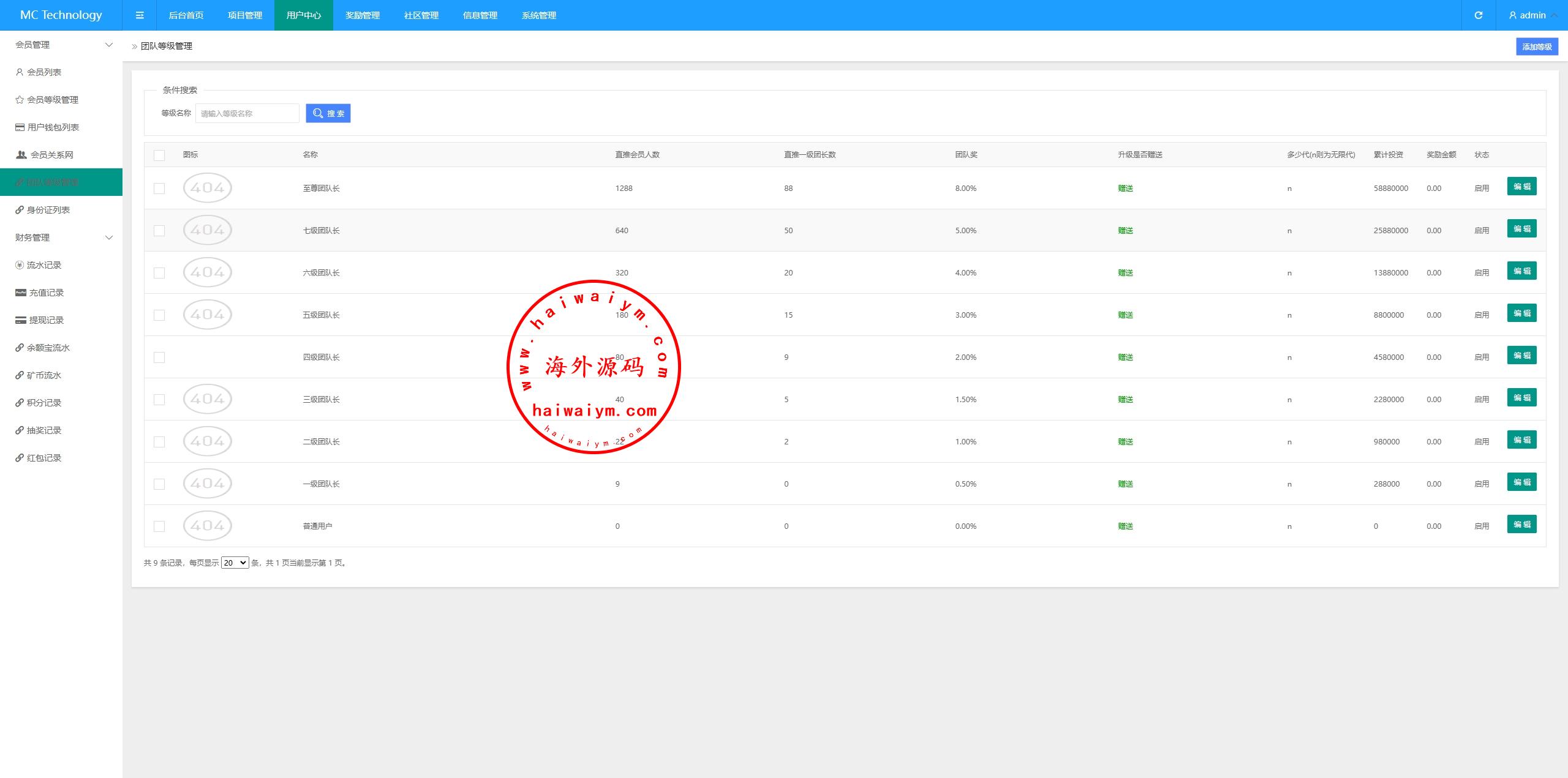Image resolution: width=1568 pixels, height=778 pixels.
Task: Switch to 系统管理 top menu
Action: tap(538, 15)
